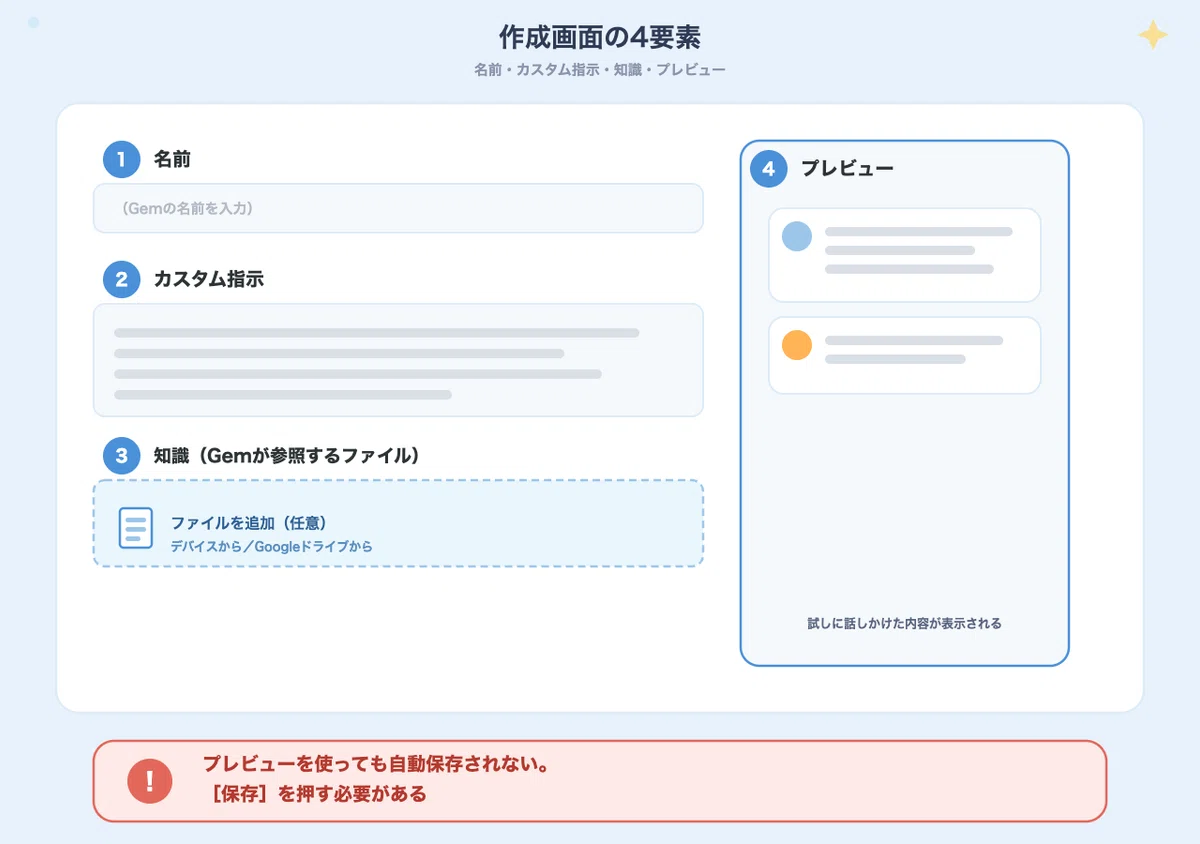Click 'プレビューを使っても自動保存されない。' warning text
Screen dimensions: 1200x844
coord(375,765)
